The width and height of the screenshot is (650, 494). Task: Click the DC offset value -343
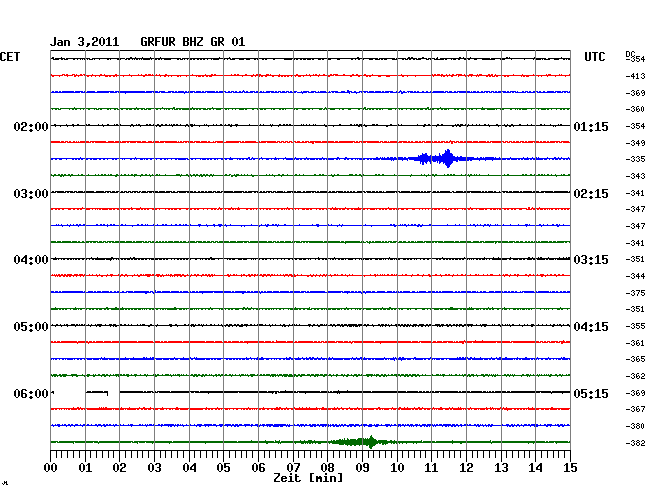(x=635, y=176)
